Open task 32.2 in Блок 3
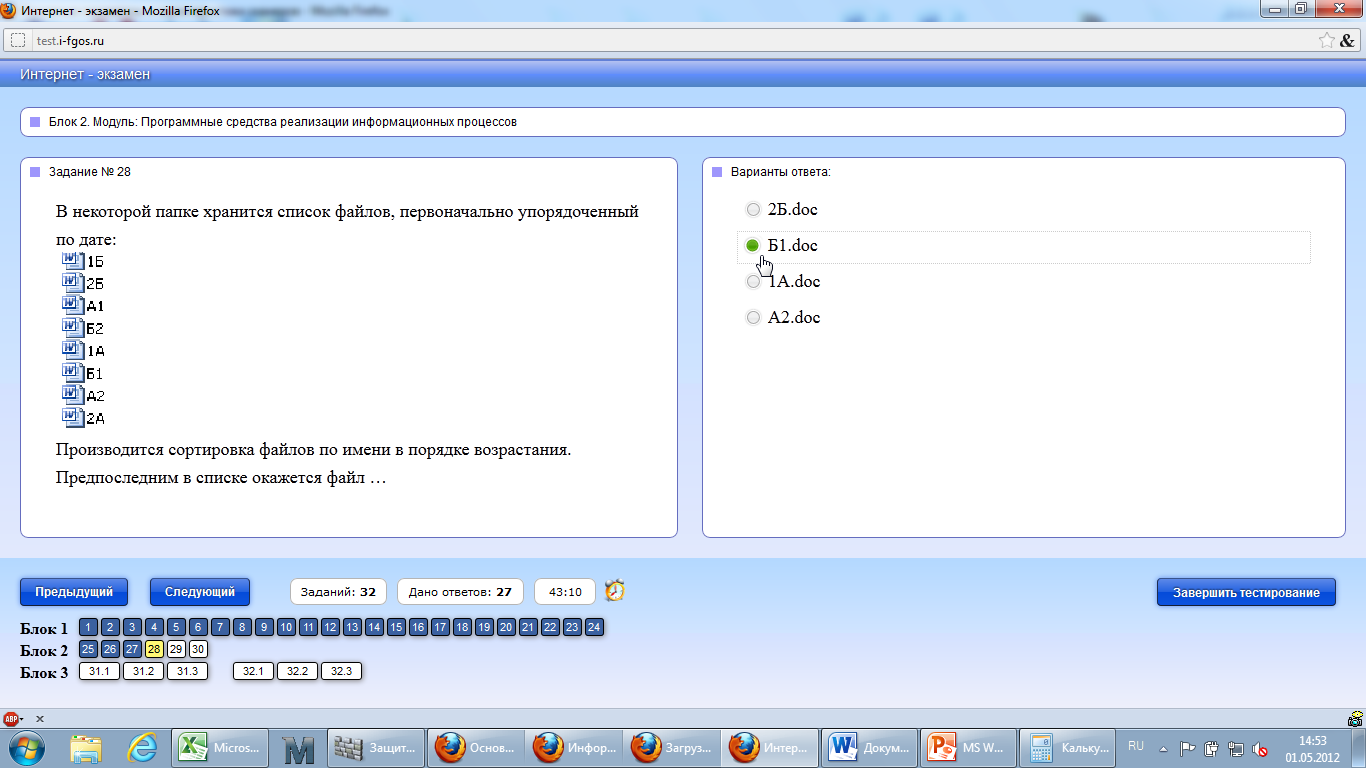 (x=297, y=672)
